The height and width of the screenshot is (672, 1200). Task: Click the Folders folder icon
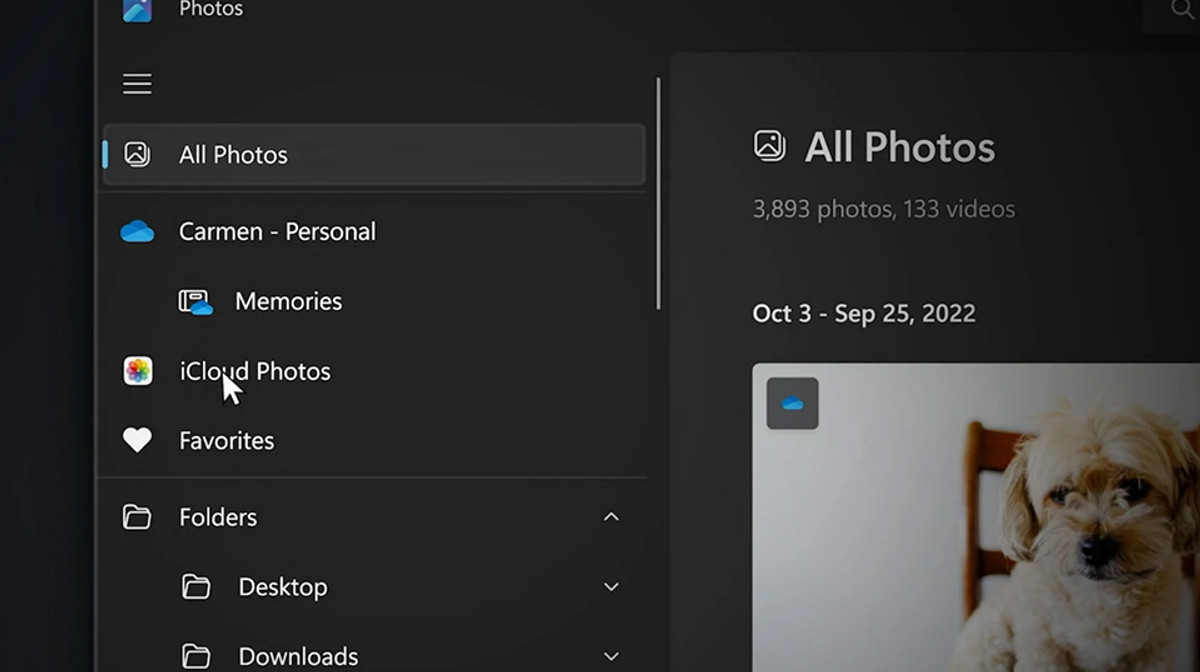click(136, 517)
